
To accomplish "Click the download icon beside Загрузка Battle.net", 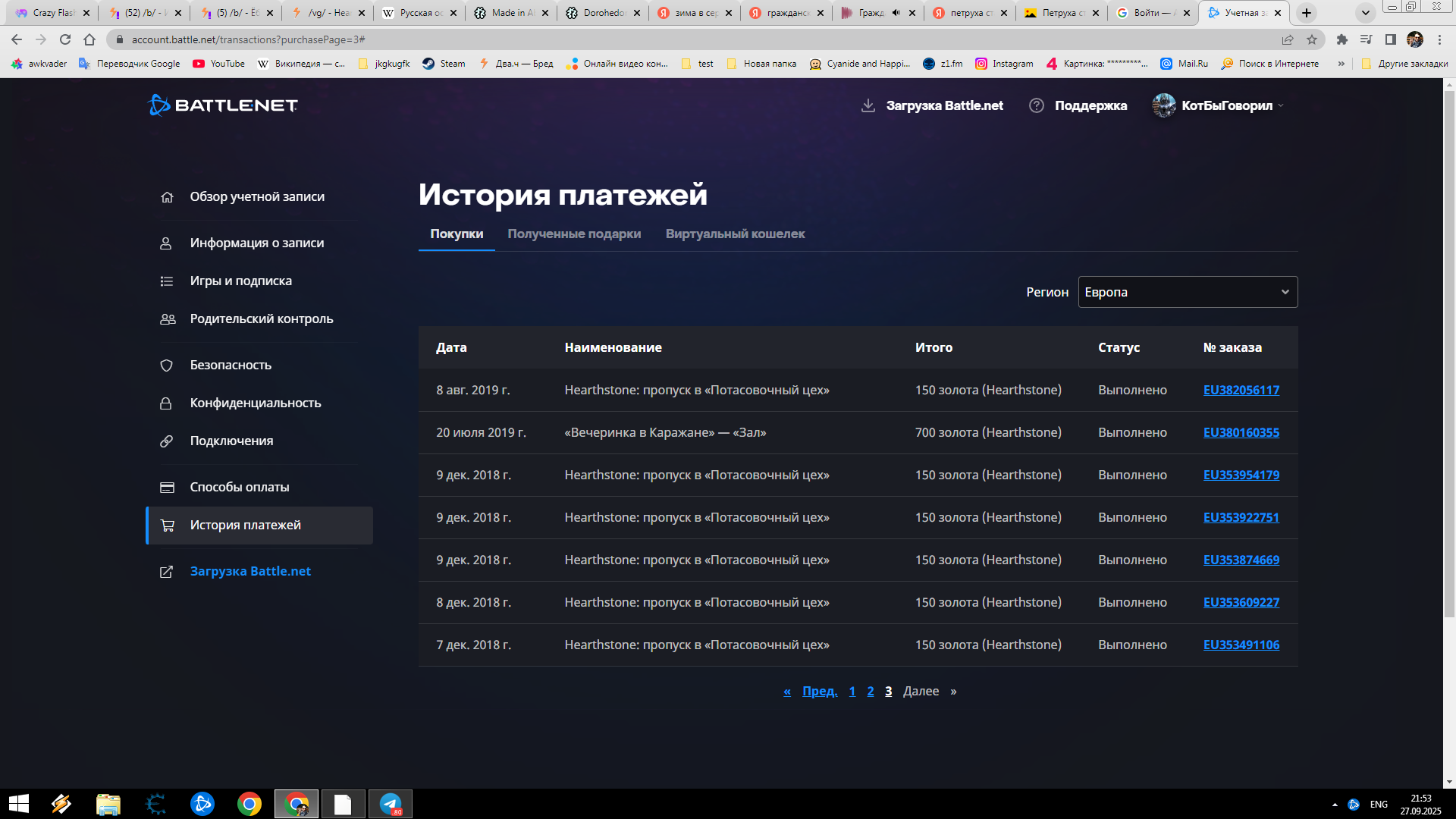I will click(868, 105).
